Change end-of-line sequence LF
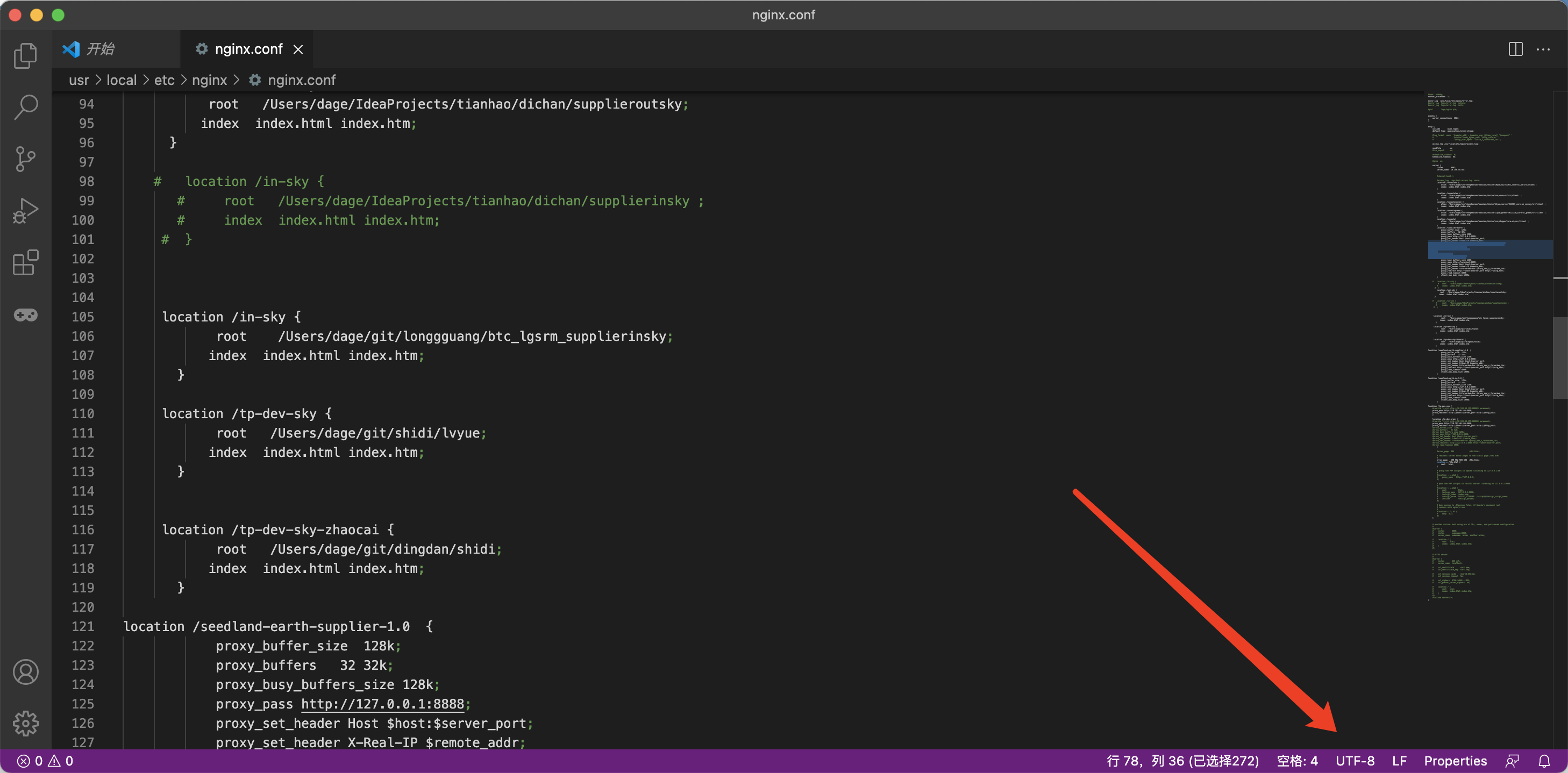This screenshot has height=773, width=1568. pos(1399,761)
